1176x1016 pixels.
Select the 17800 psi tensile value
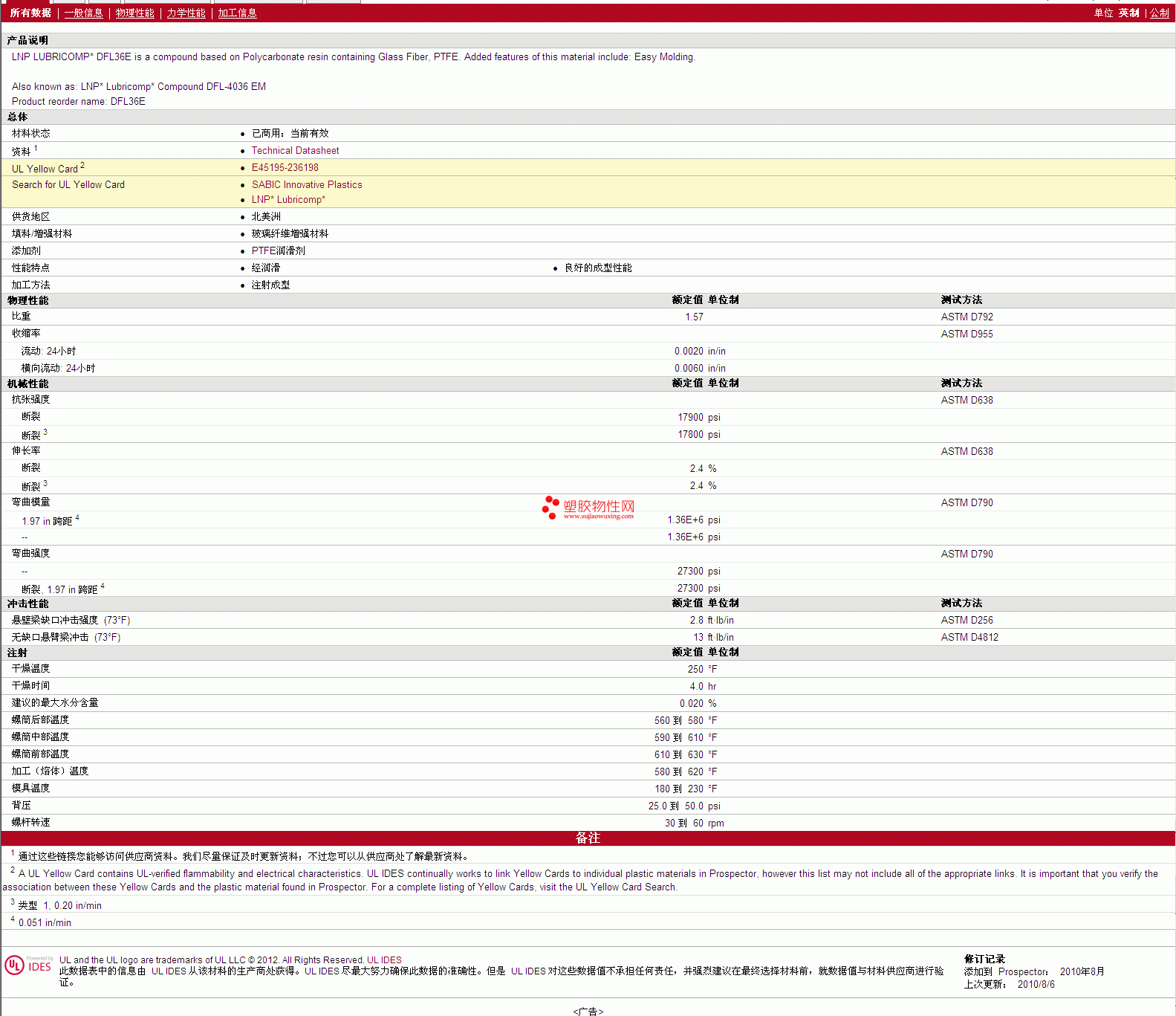click(x=698, y=435)
